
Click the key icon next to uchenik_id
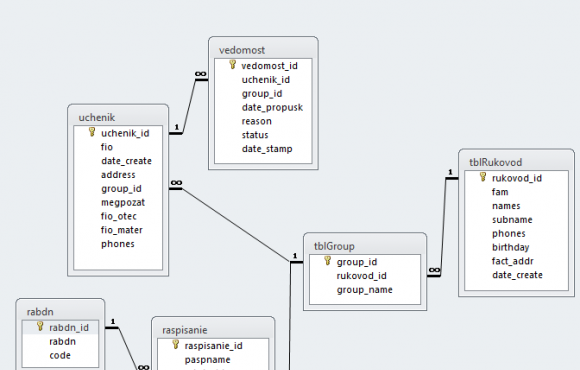(92, 132)
